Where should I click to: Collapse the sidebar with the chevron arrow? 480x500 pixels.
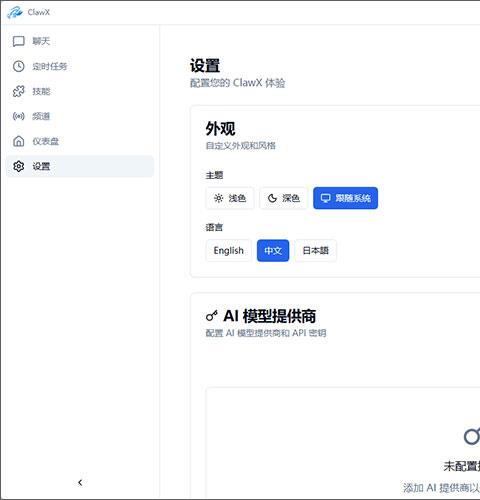pyautogui.click(x=80, y=482)
